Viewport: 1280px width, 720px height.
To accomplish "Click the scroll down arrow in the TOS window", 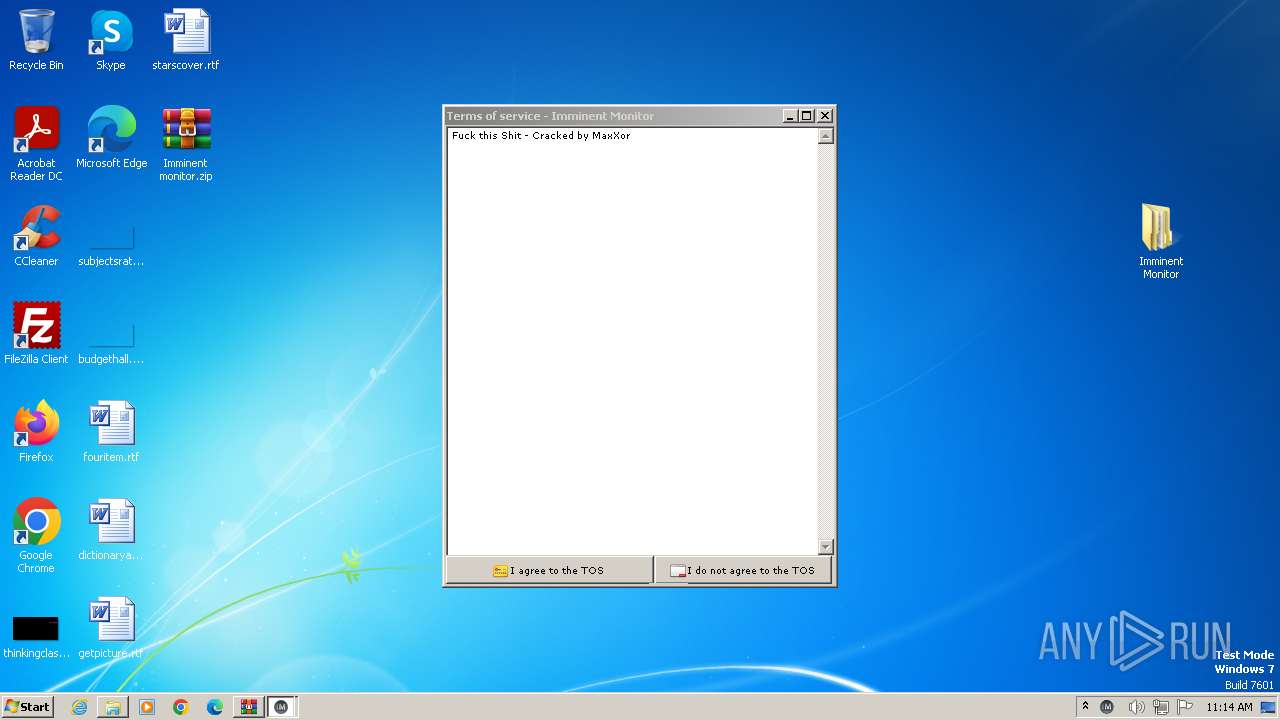I will pos(825,547).
